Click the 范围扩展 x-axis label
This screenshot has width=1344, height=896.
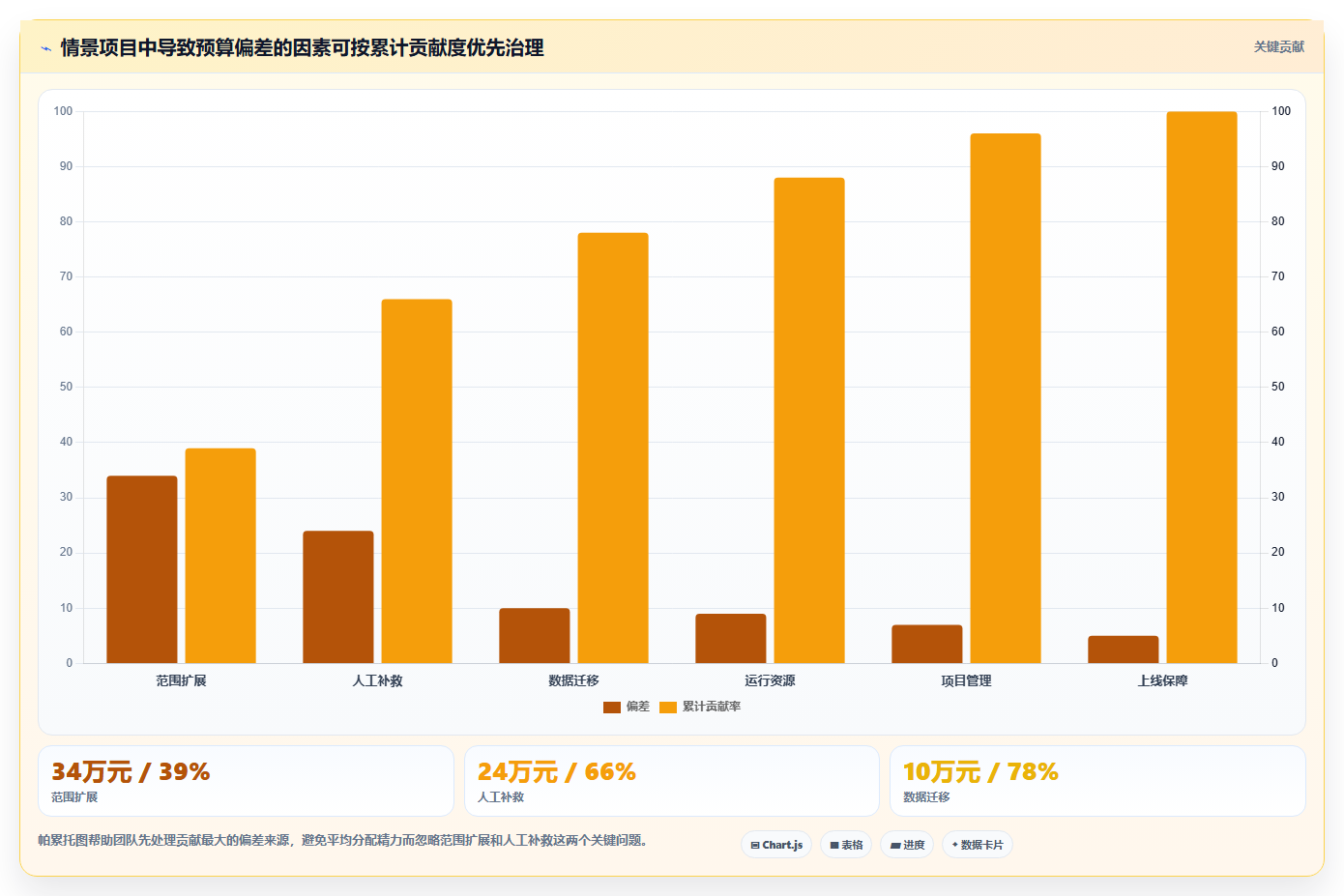tap(182, 680)
